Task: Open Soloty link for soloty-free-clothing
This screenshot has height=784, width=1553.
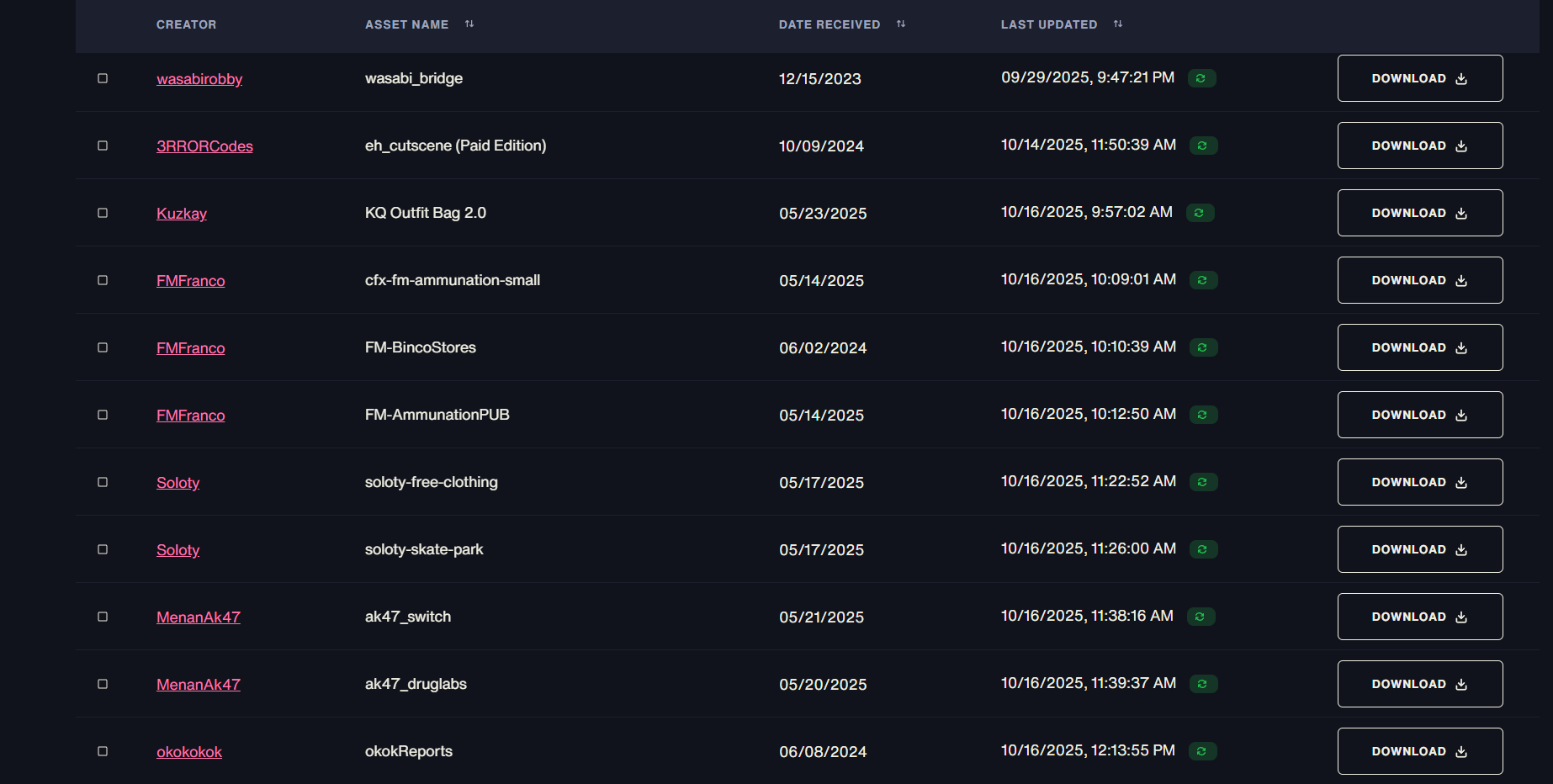Action: [x=178, y=483]
